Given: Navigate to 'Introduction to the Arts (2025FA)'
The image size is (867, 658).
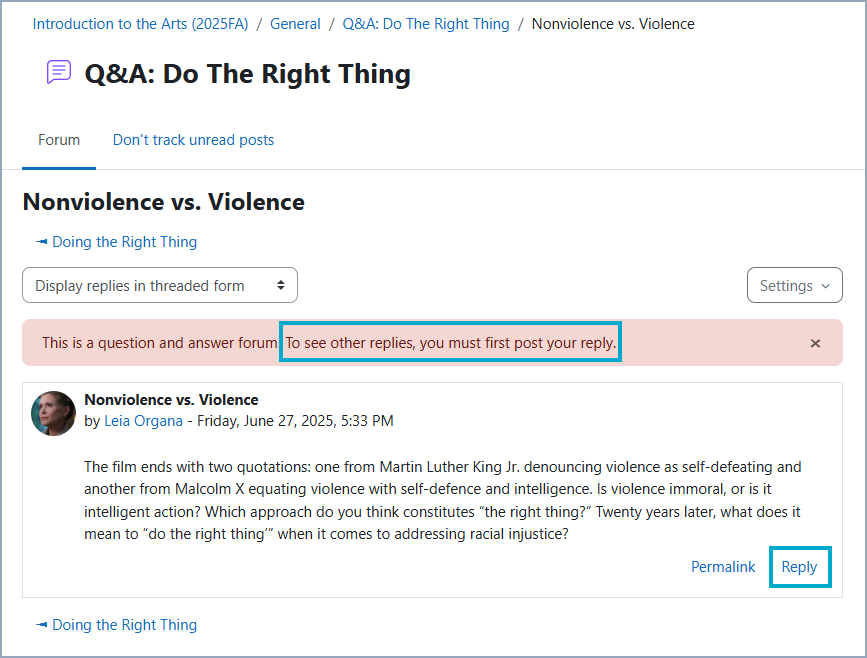Looking at the screenshot, I should click(x=139, y=23).
